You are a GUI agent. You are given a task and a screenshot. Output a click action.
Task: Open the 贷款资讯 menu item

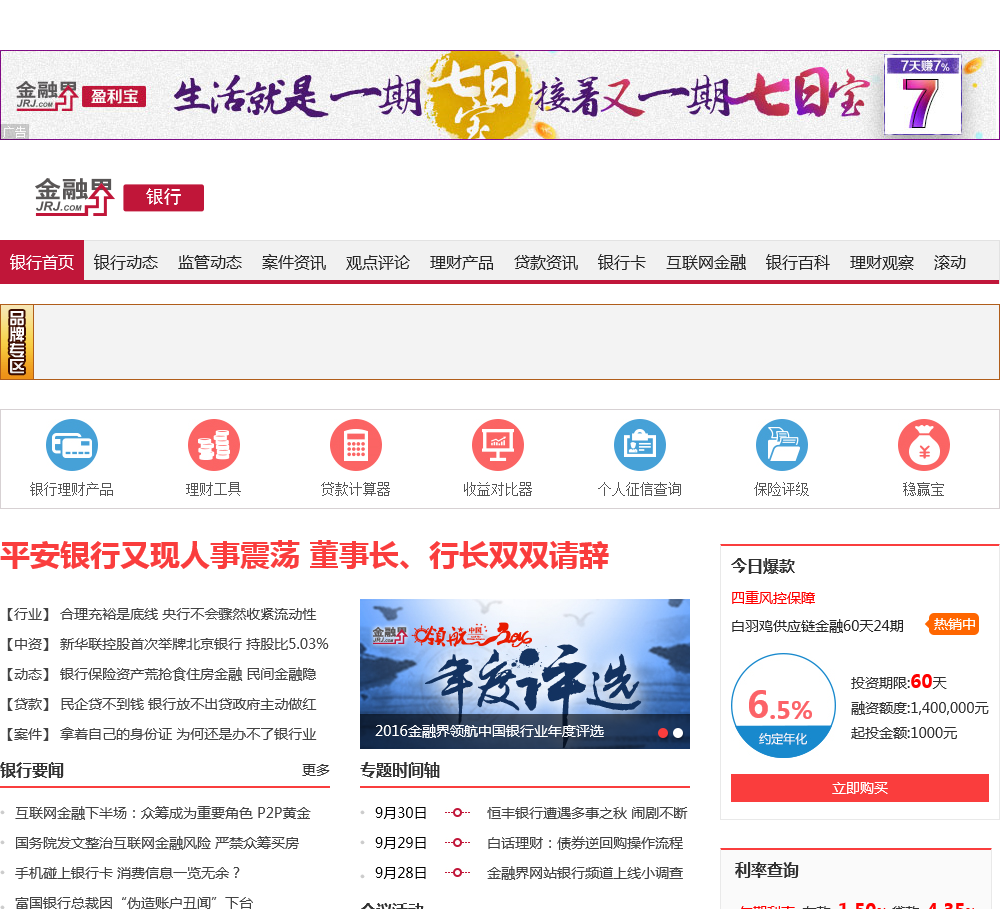point(546,262)
